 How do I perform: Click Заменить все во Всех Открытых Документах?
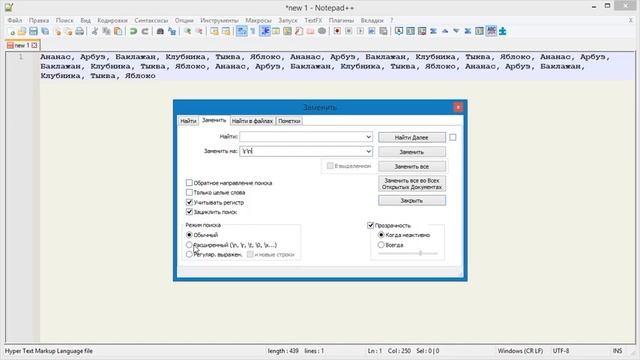pos(411,184)
